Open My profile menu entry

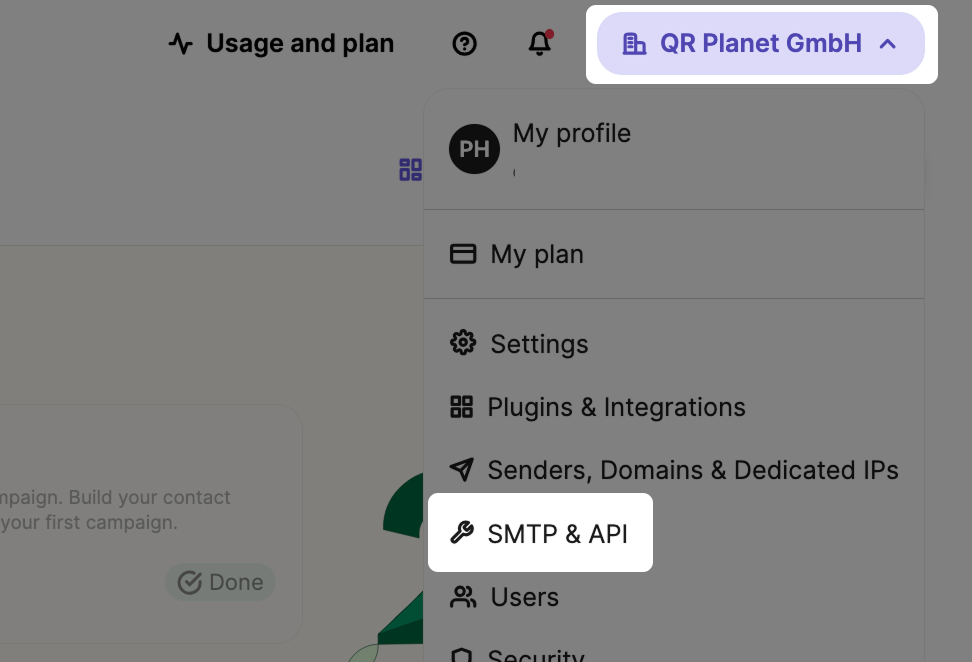pyautogui.click(x=571, y=134)
